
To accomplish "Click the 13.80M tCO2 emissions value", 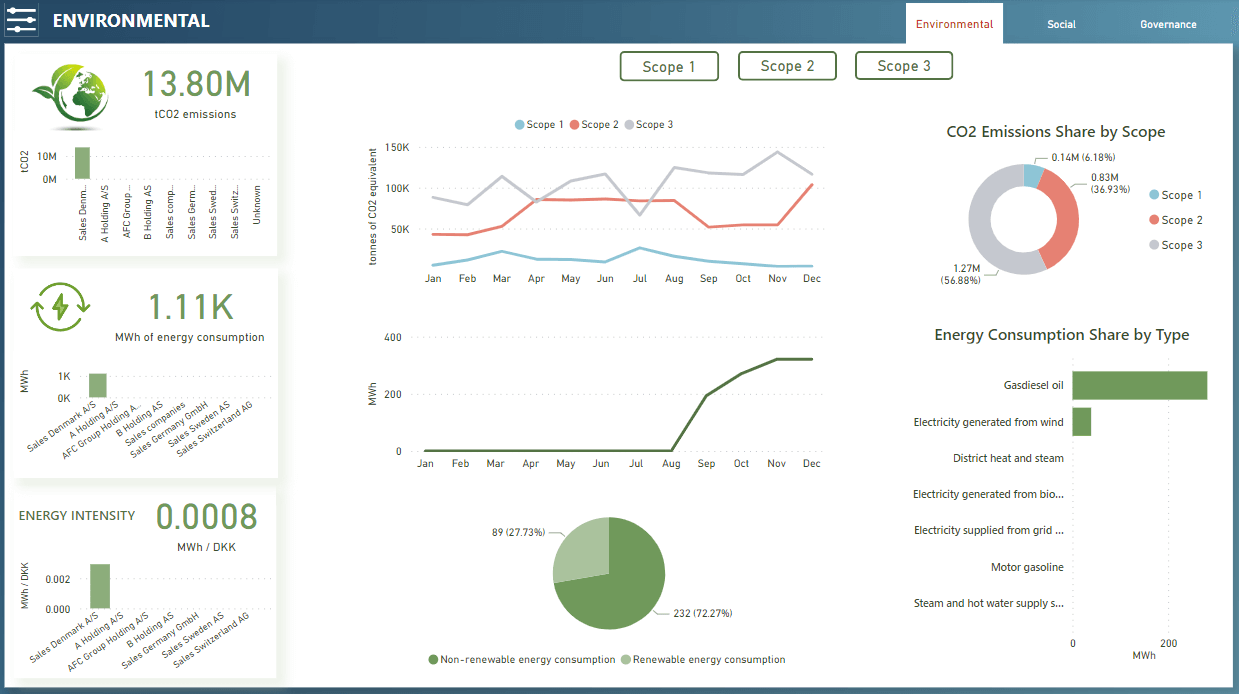I will 196,85.
